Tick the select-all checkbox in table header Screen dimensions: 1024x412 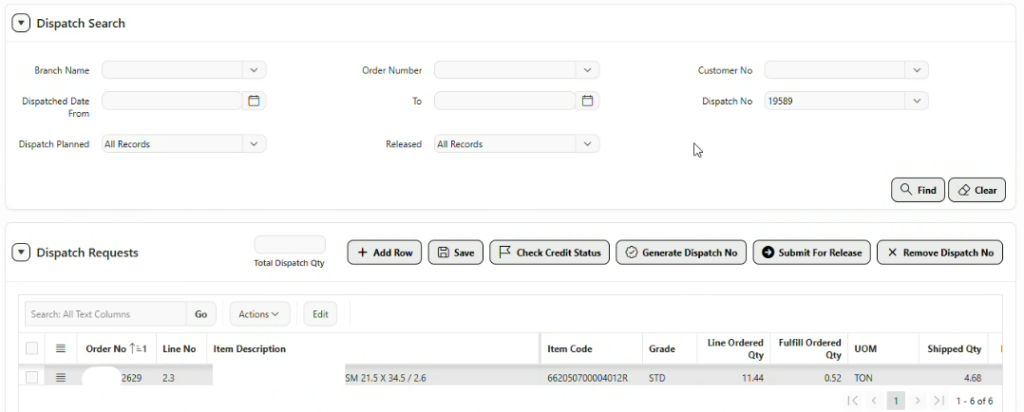click(31, 349)
